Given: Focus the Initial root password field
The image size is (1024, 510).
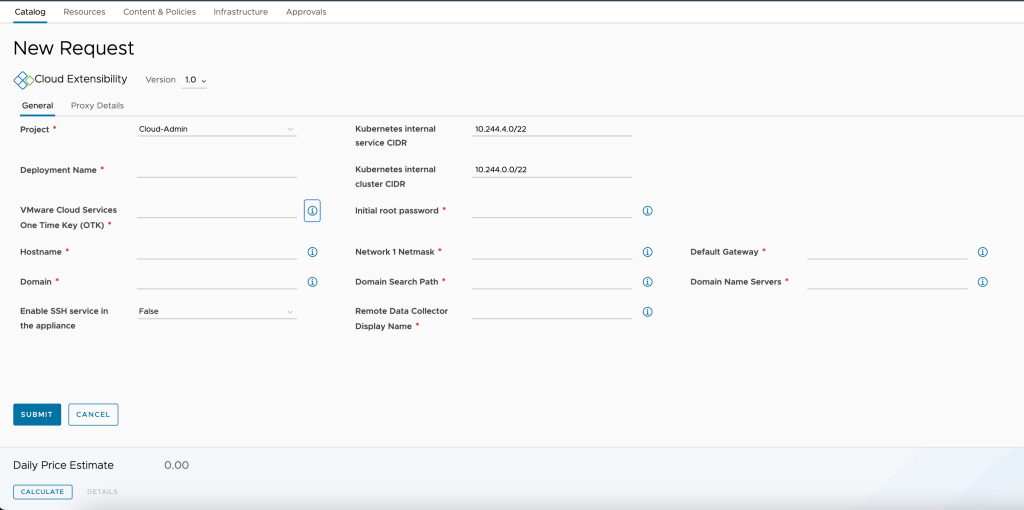Looking at the screenshot, I should [x=552, y=210].
